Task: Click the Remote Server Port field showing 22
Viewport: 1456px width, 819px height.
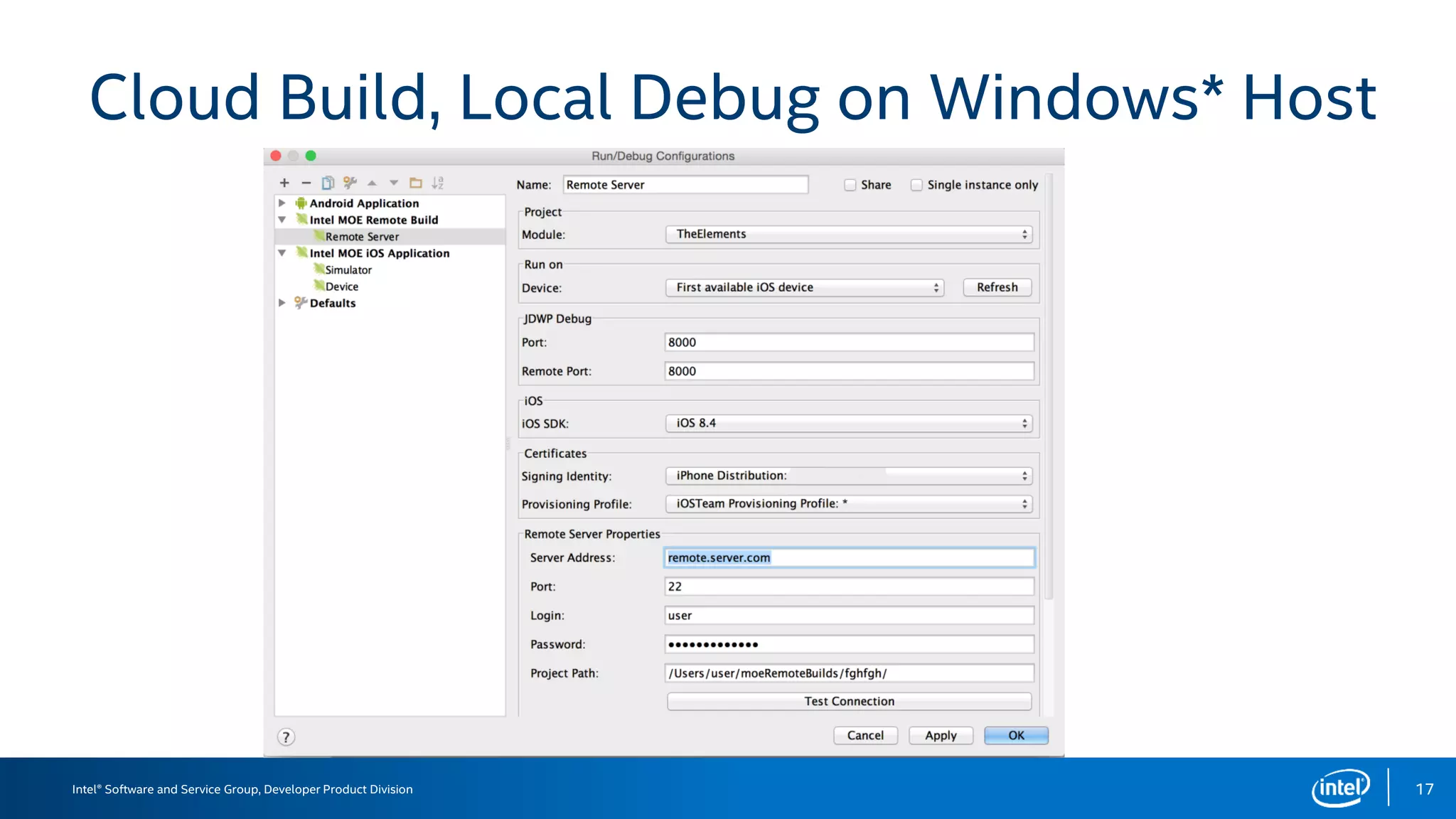Action: (x=849, y=587)
